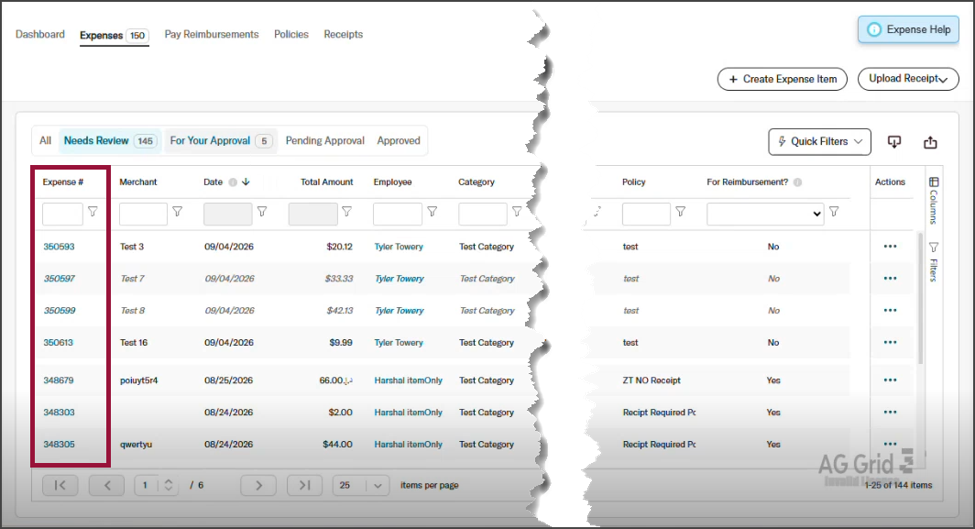
Task: Expand the Quick Filters dropdown
Action: point(820,142)
